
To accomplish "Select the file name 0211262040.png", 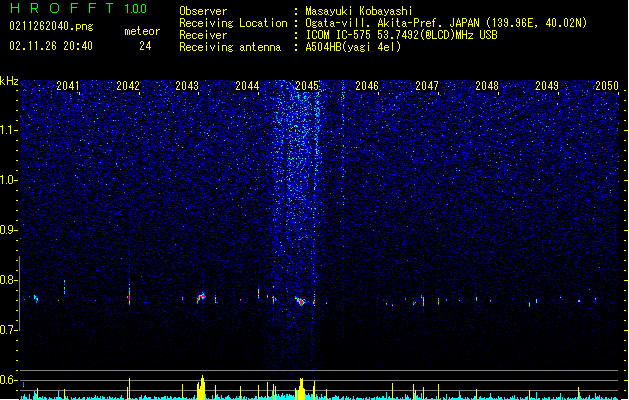I will pos(51,26).
